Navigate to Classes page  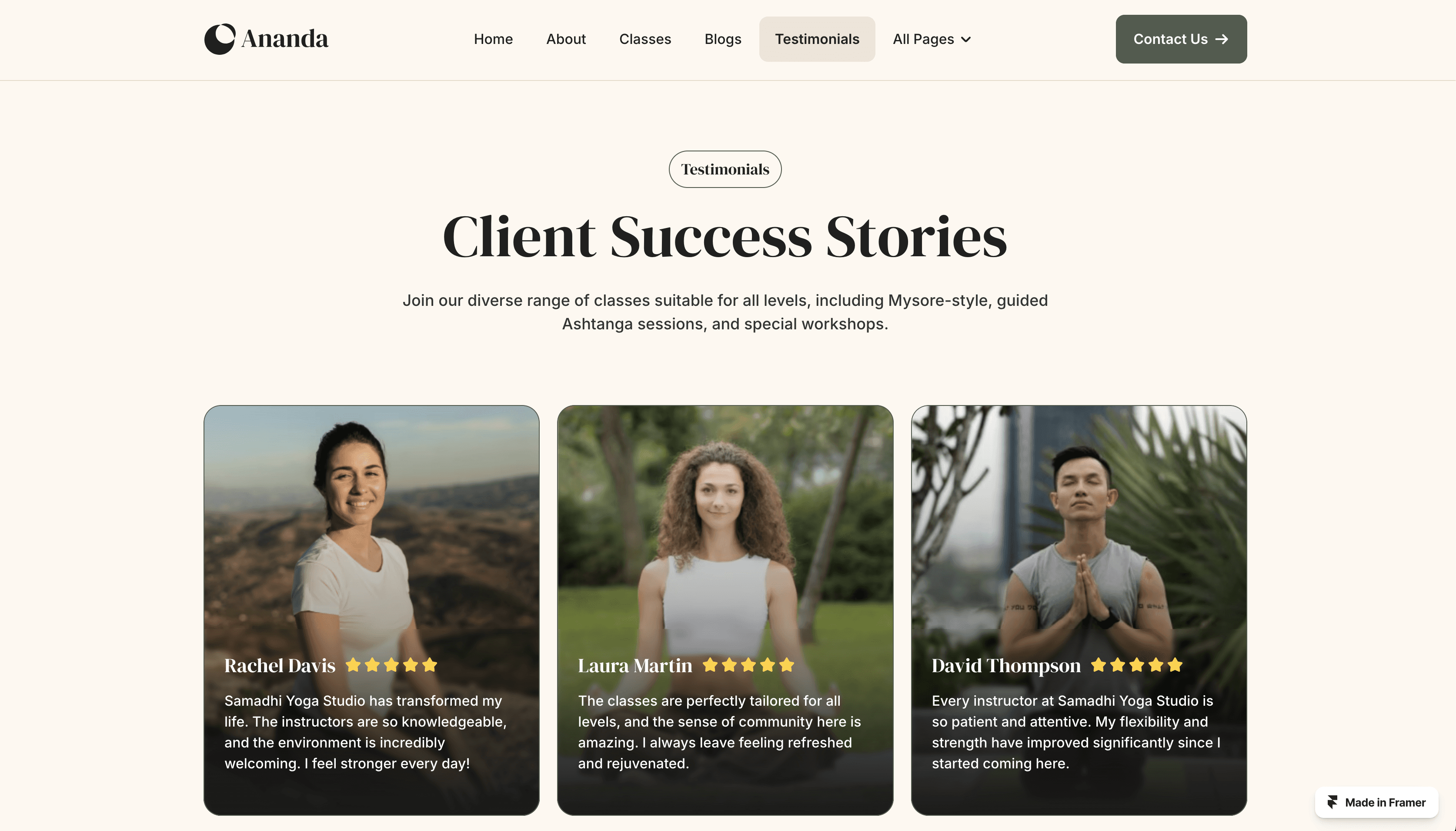click(x=645, y=40)
